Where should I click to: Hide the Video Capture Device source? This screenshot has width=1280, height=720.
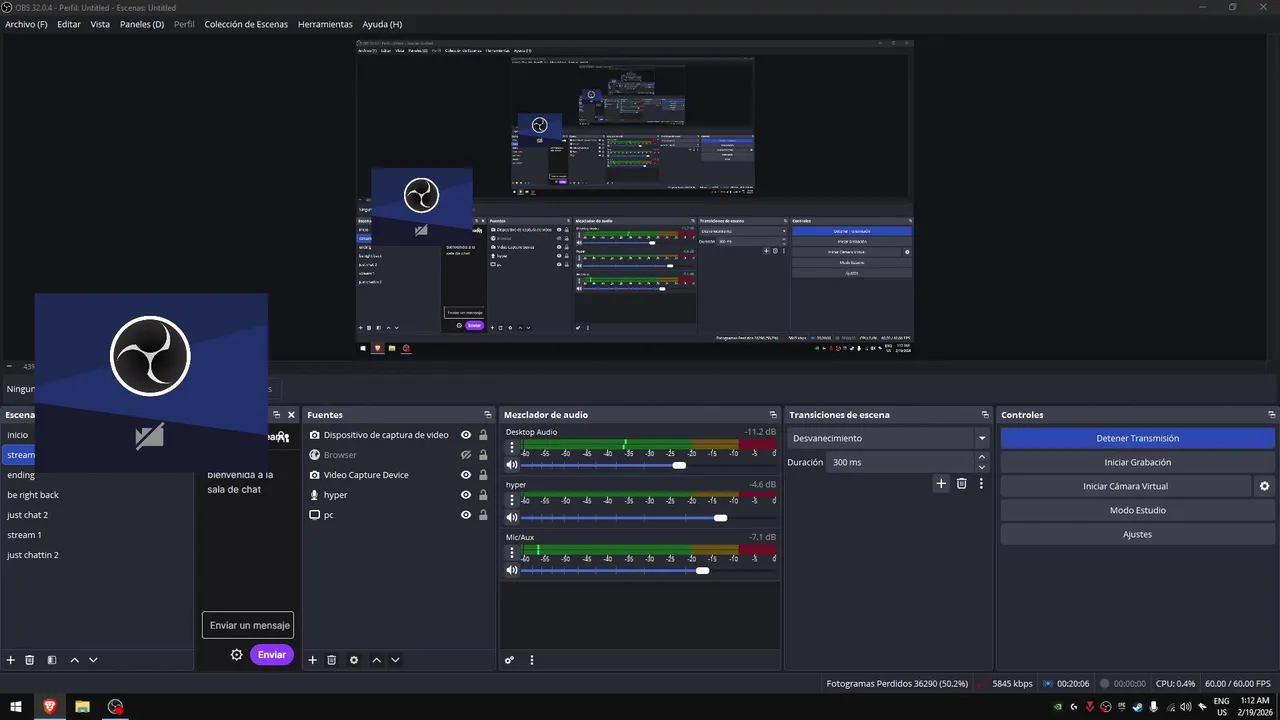pyautogui.click(x=466, y=475)
